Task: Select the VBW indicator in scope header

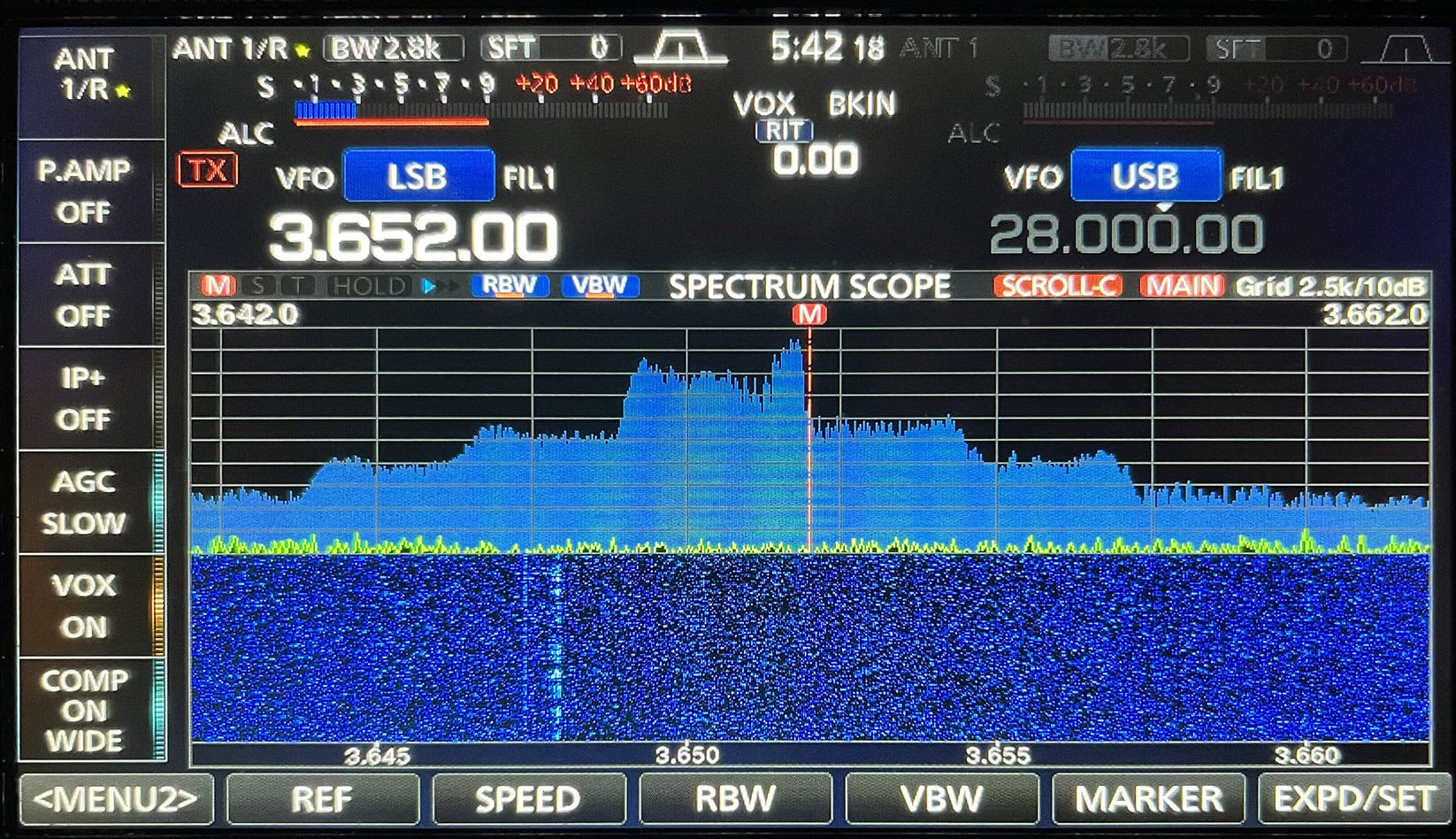Action: tap(600, 286)
